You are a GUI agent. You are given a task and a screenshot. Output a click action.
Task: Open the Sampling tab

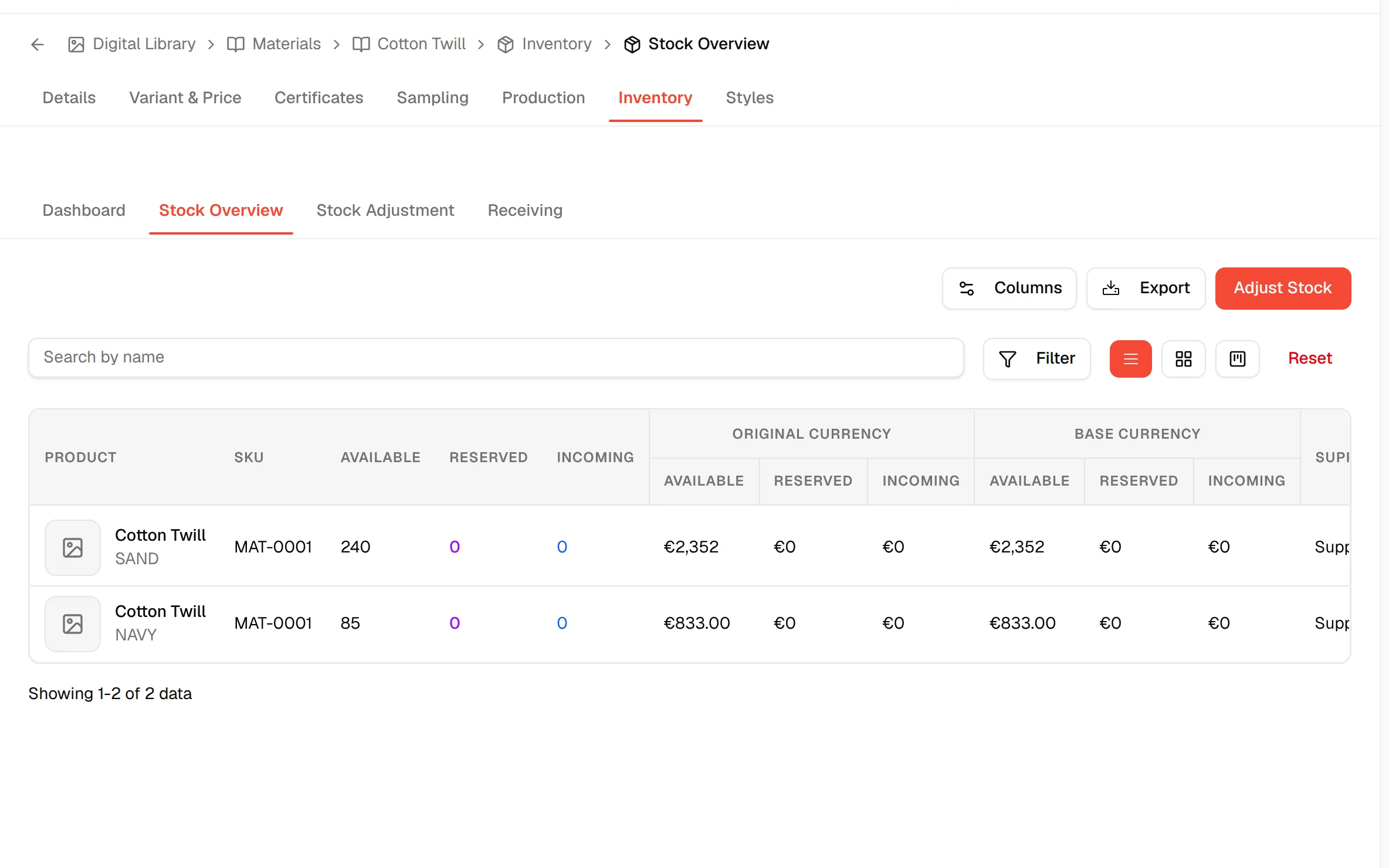[432, 97]
